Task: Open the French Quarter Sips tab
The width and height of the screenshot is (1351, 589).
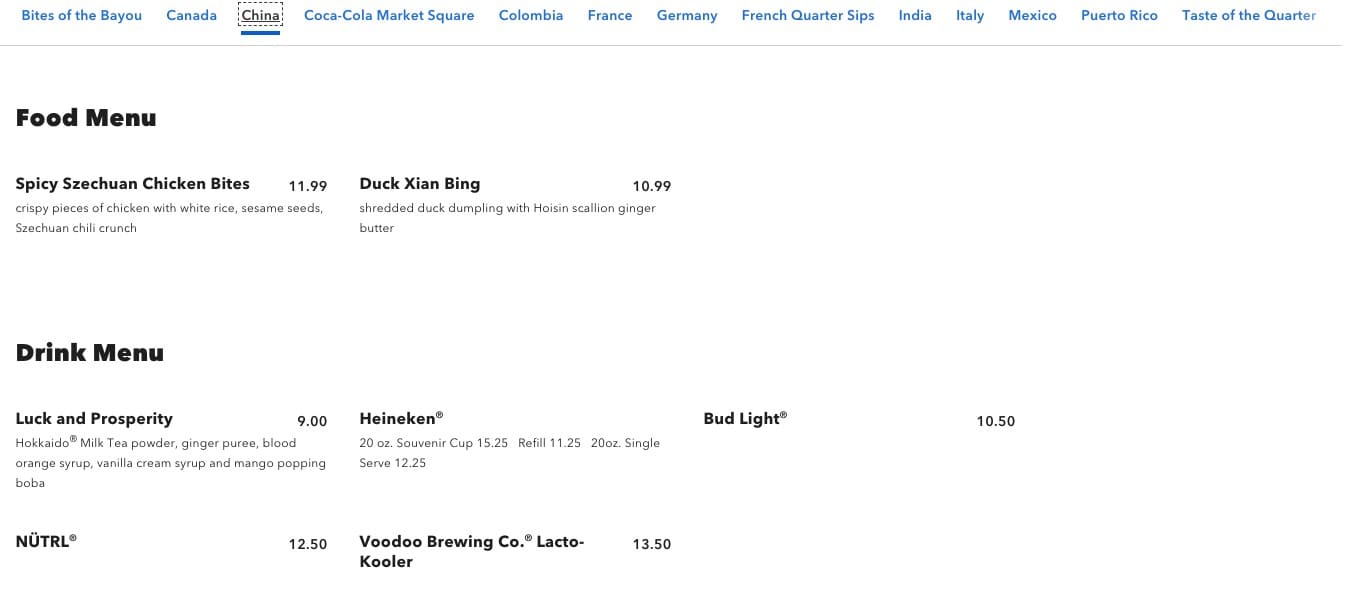Action: point(807,16)
